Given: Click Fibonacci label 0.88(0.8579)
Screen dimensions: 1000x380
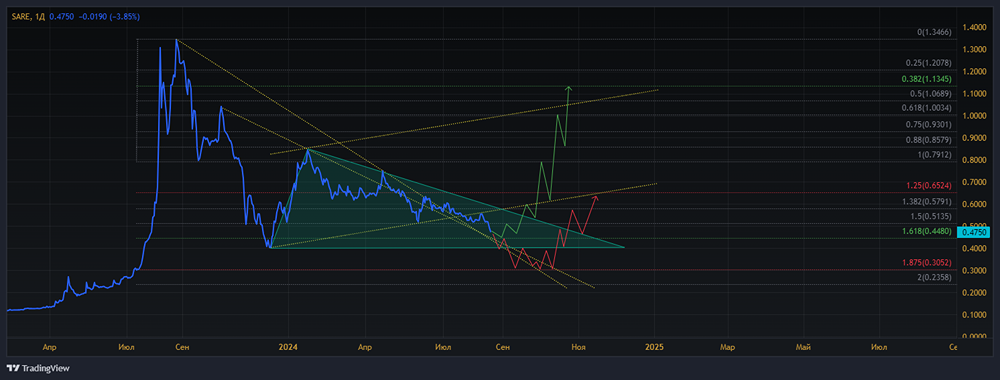Looking at the screenshot, I should (x=929, y=140).
